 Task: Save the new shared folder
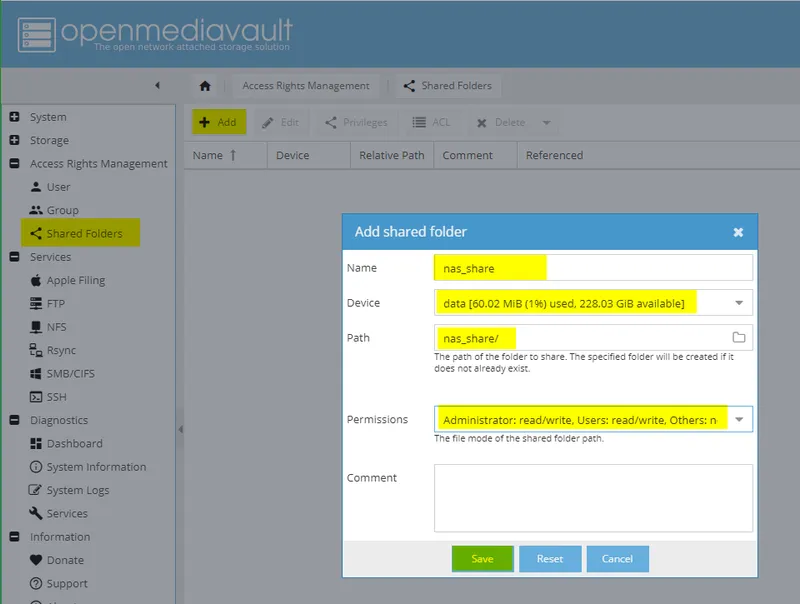coord(482,559)
